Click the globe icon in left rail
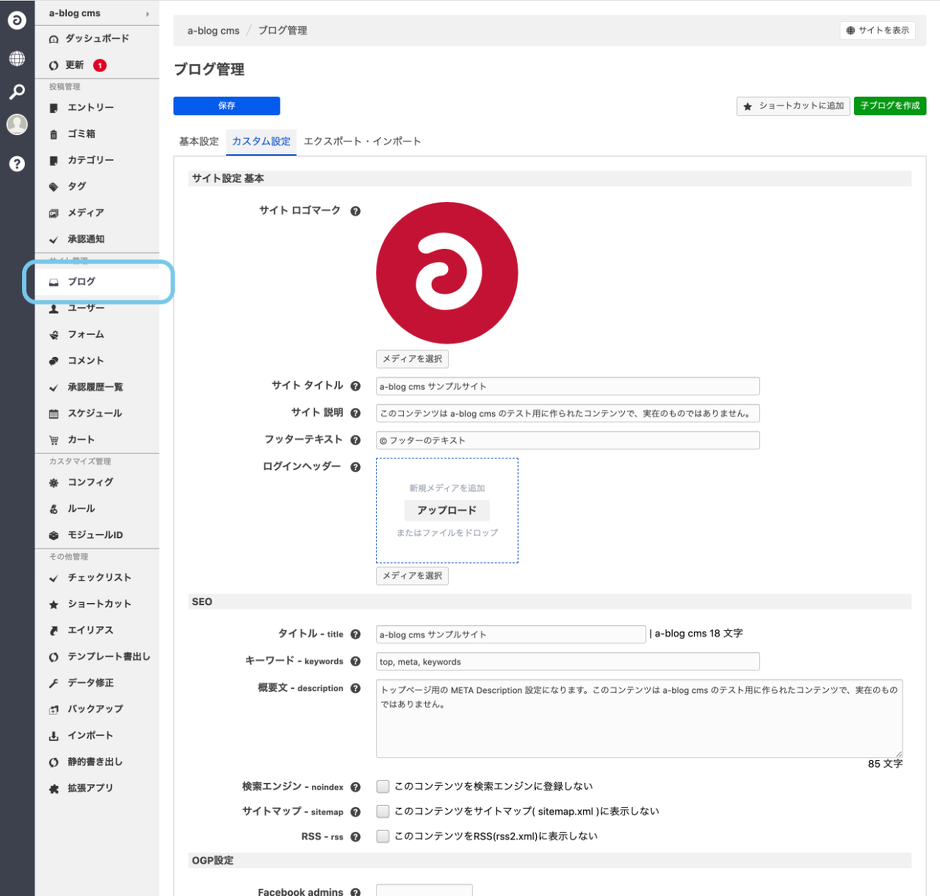 point(17,58)
